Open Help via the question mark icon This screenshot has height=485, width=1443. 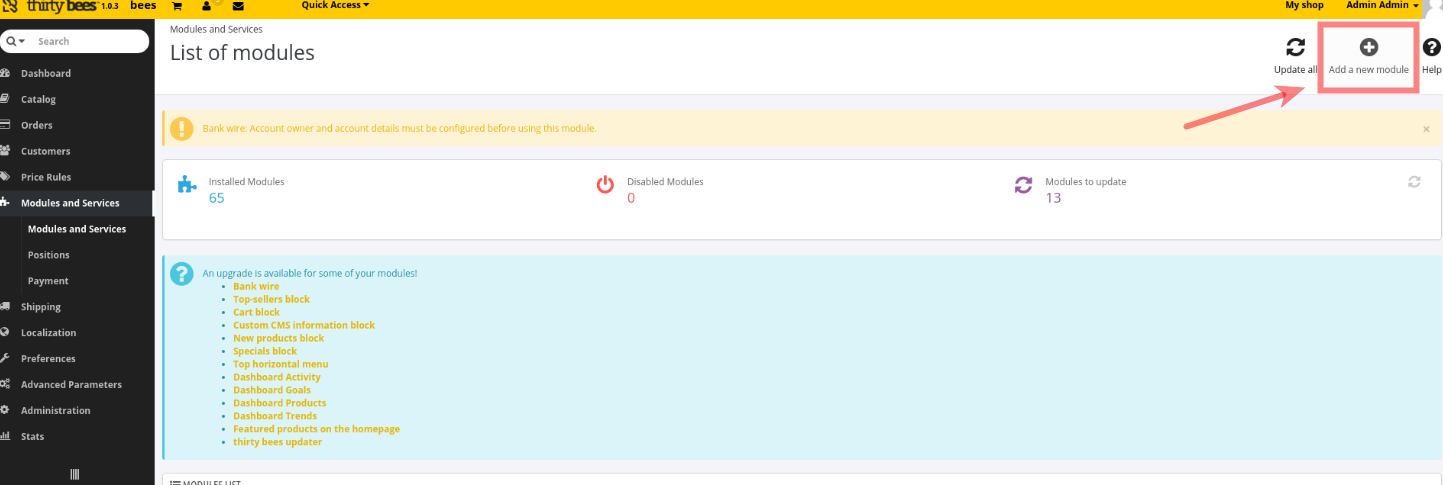(1431, 47)
